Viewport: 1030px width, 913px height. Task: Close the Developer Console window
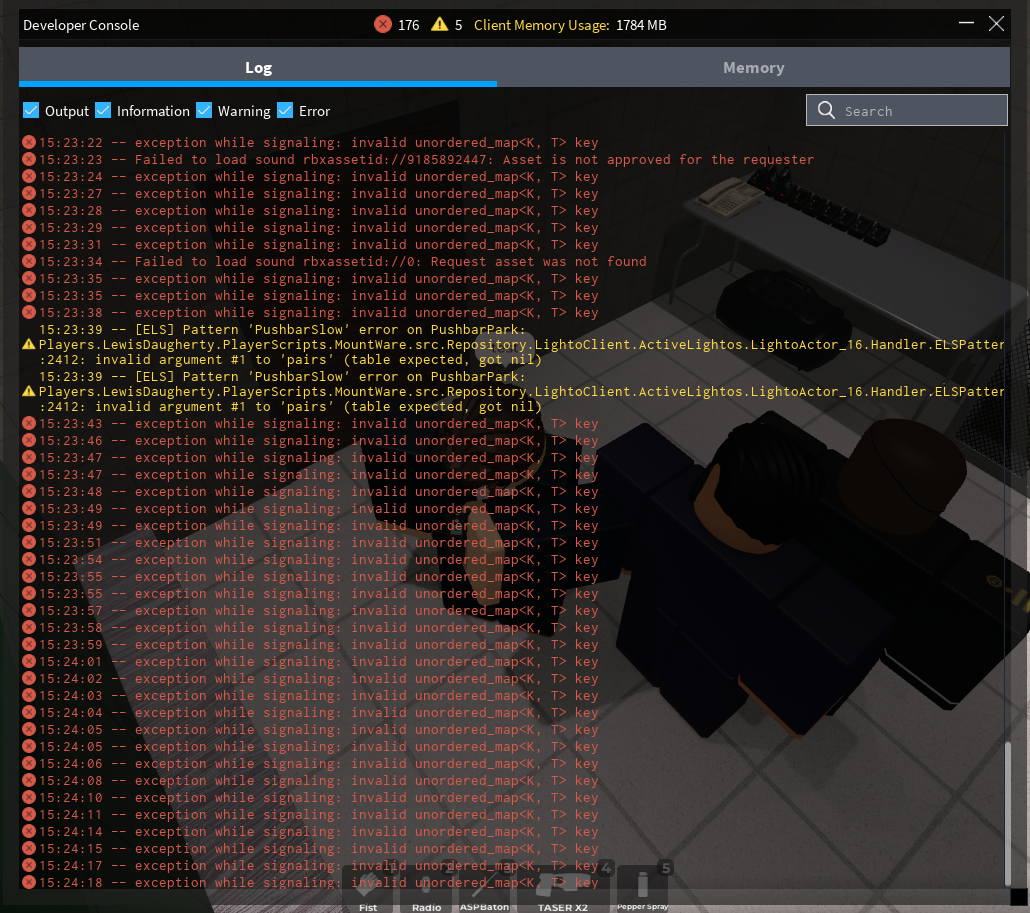pos(996,24)
